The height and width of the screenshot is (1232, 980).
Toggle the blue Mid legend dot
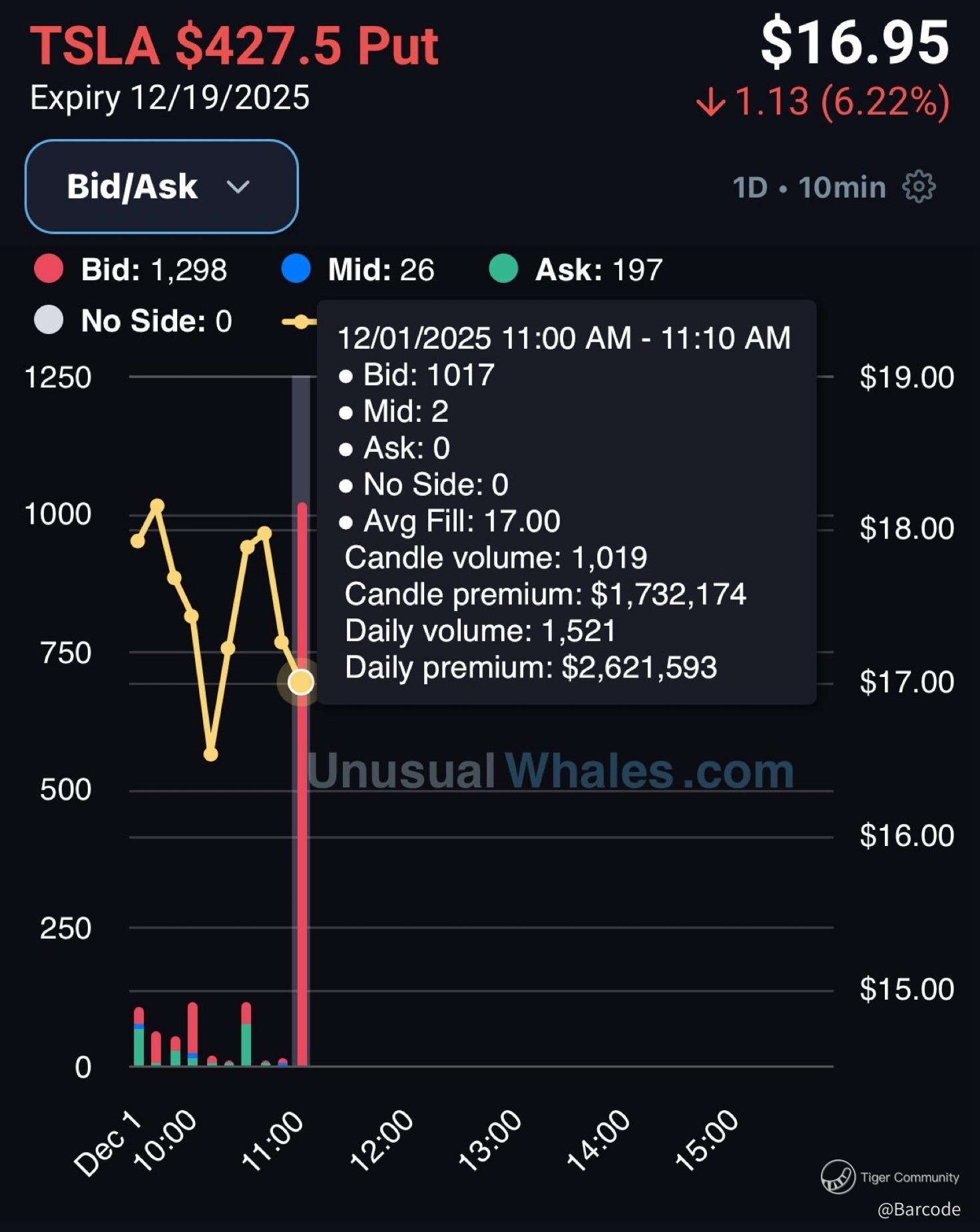296,270
